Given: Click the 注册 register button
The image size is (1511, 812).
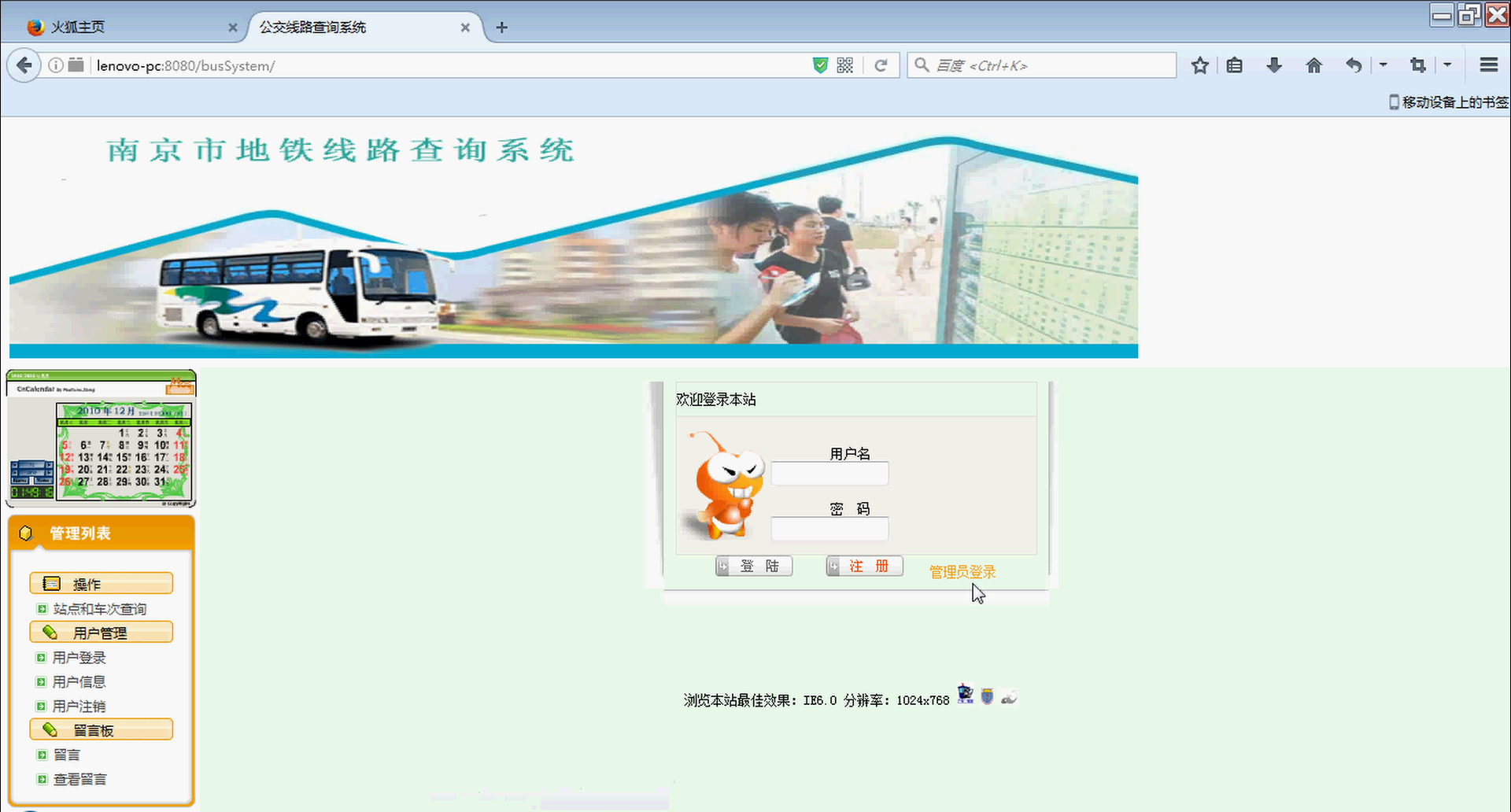Looking at the screenshot, I should tap(864, 567).
